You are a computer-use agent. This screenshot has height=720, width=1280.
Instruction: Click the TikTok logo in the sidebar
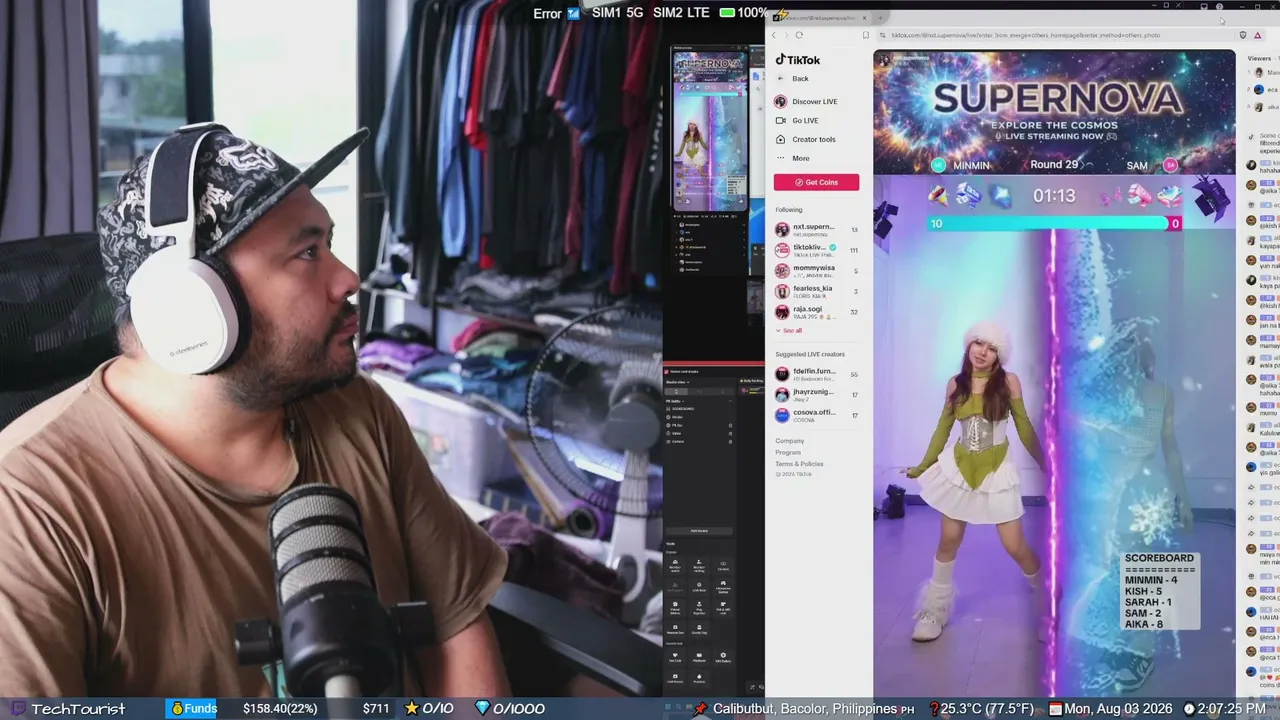(798, 60)
